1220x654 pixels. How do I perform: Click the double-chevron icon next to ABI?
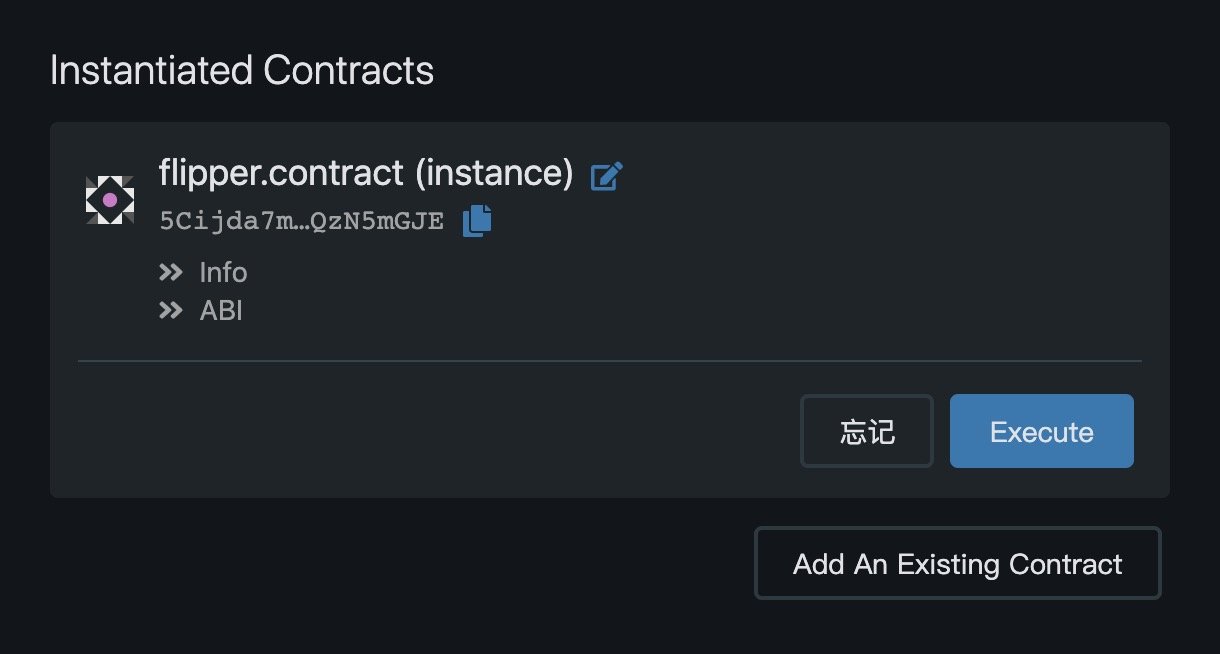point(171,311)
